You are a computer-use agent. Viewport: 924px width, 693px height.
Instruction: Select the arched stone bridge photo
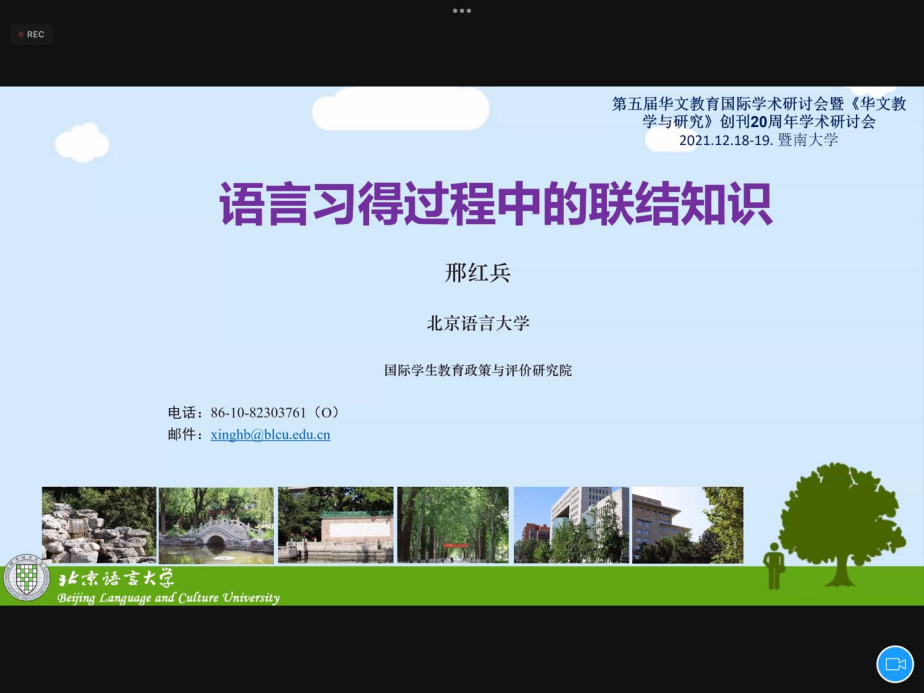coord(215,525)
